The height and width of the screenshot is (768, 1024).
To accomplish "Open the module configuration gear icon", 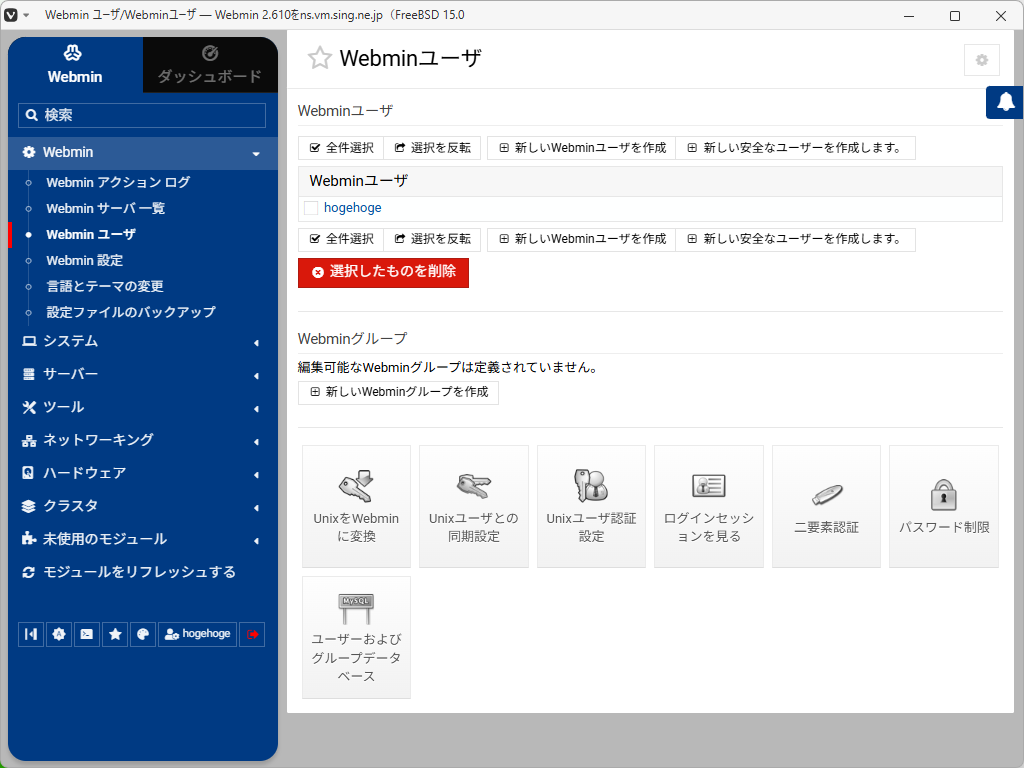I will coord(982,60).
